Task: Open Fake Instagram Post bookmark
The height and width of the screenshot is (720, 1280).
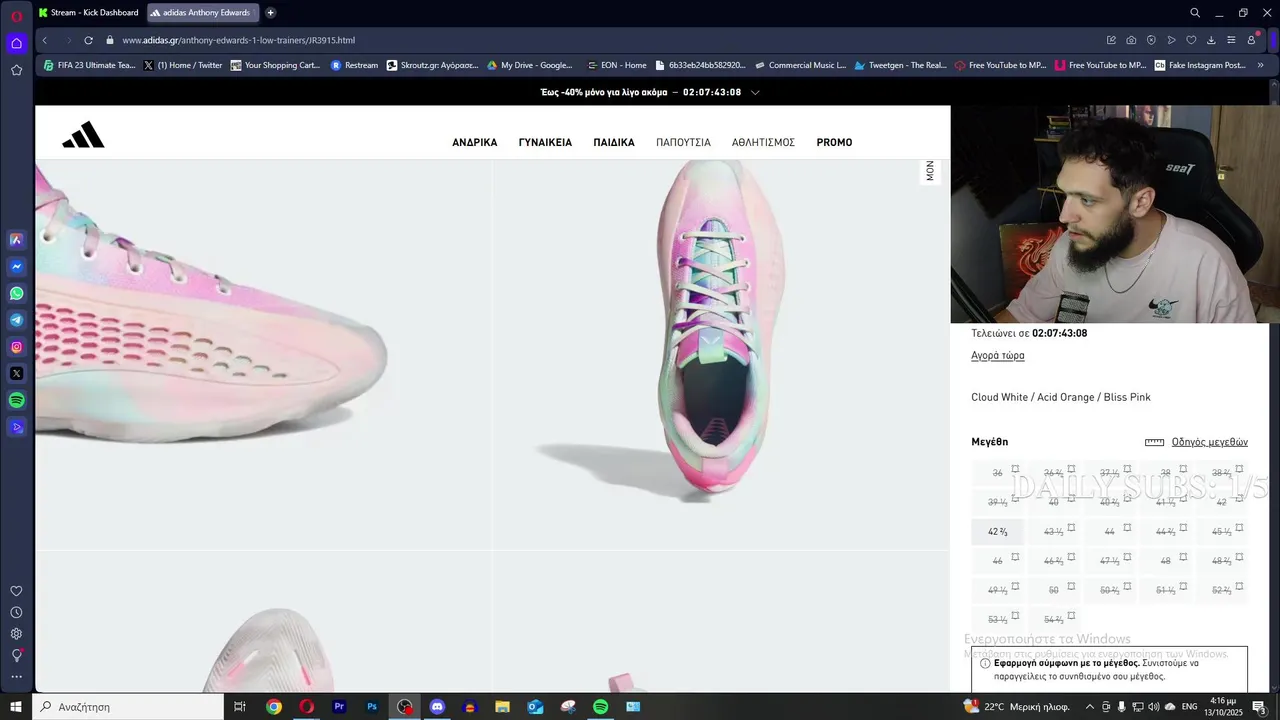Action: point(1200,65)
